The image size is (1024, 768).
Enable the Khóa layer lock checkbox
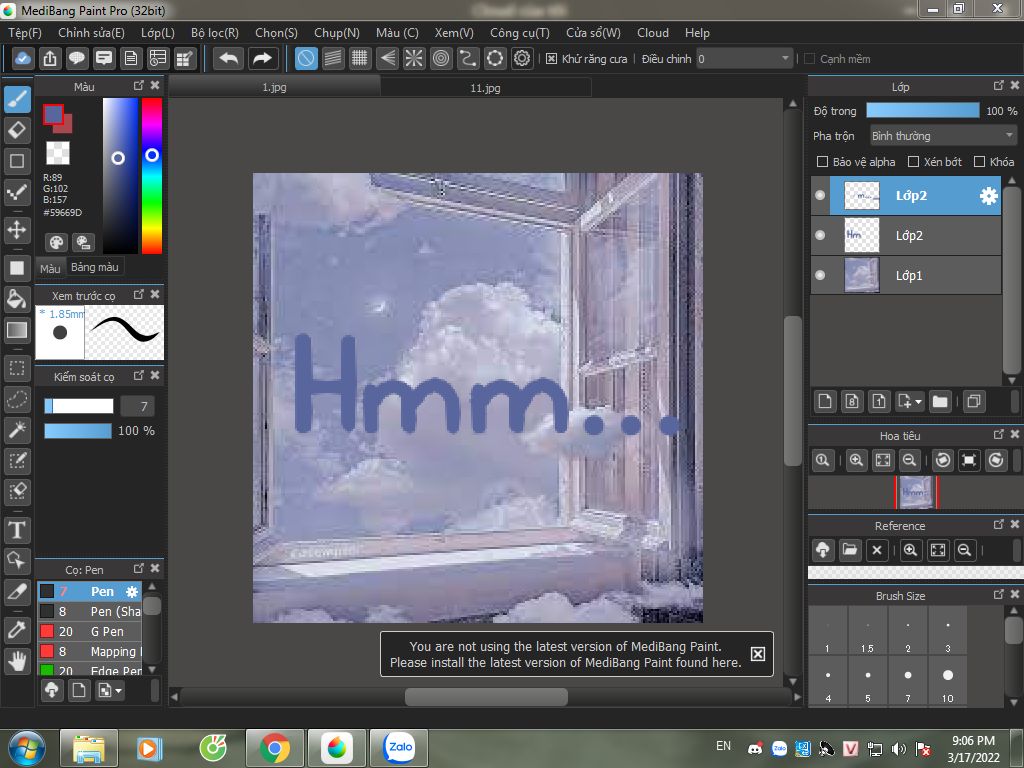point(979,161)
